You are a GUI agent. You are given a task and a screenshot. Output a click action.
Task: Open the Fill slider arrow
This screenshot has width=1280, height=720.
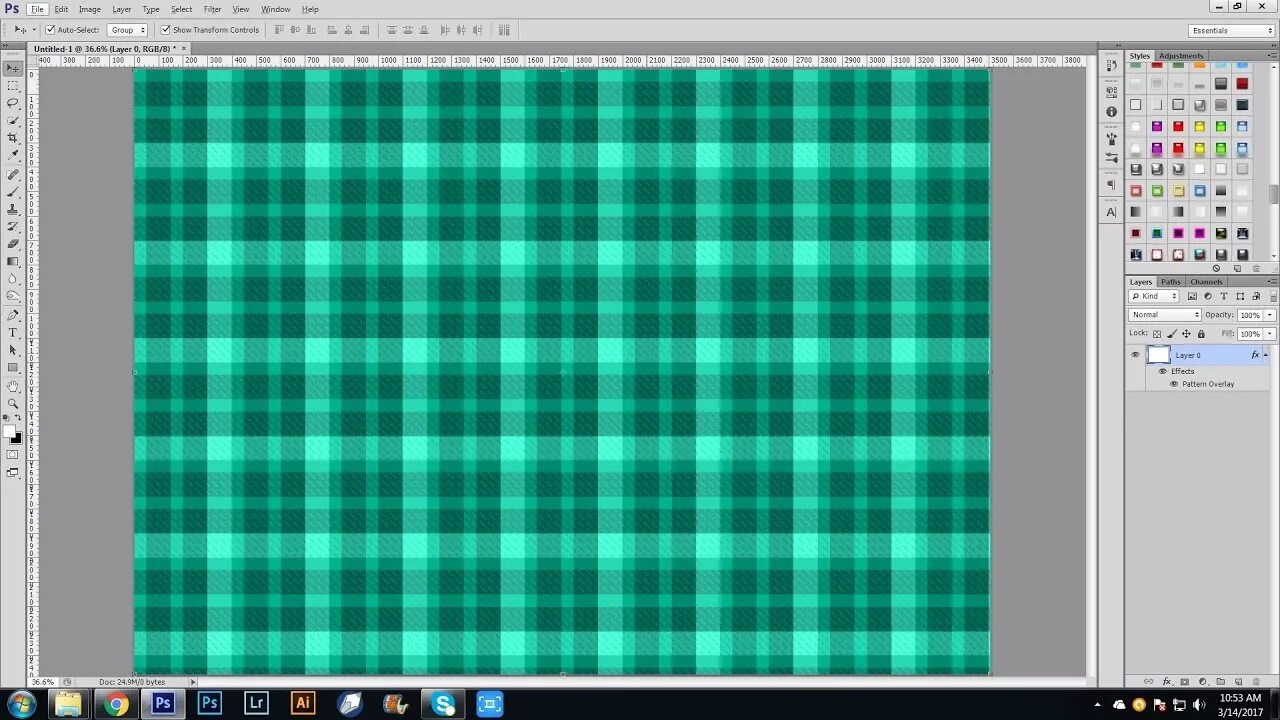point(1270,334)
